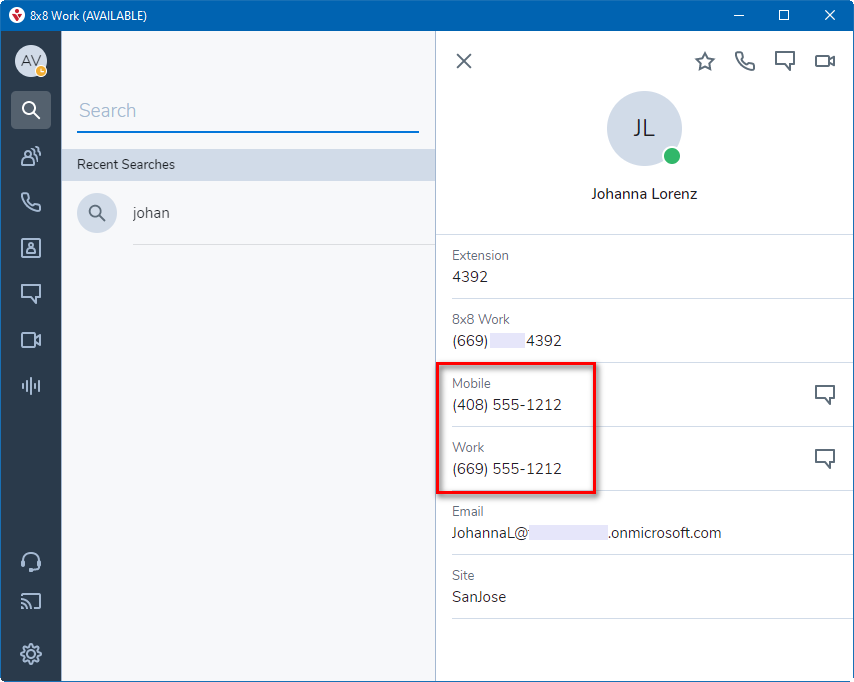Open Settings gear in sidebar
Viewport: 854px width, 682px height.
(31, 654)
